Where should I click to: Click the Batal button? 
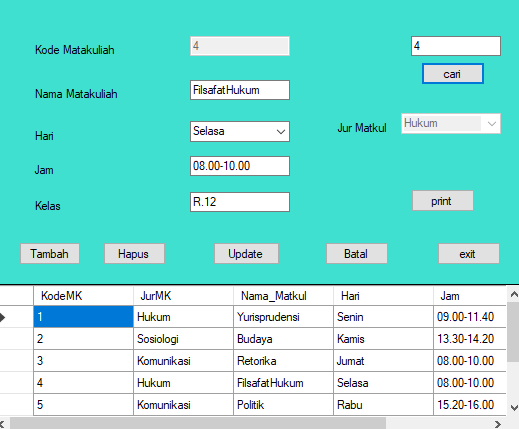tap(357, 254)
